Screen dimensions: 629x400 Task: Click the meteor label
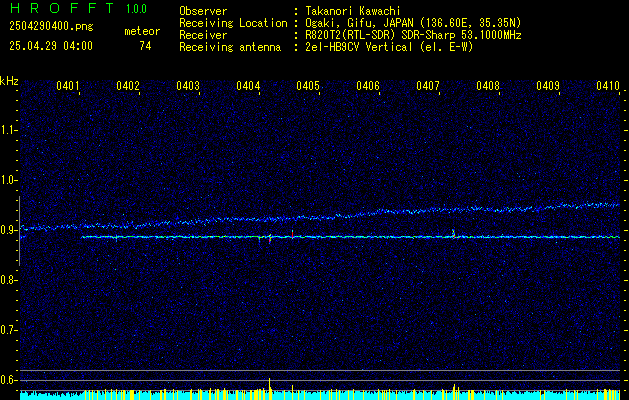tap(142, 31)
